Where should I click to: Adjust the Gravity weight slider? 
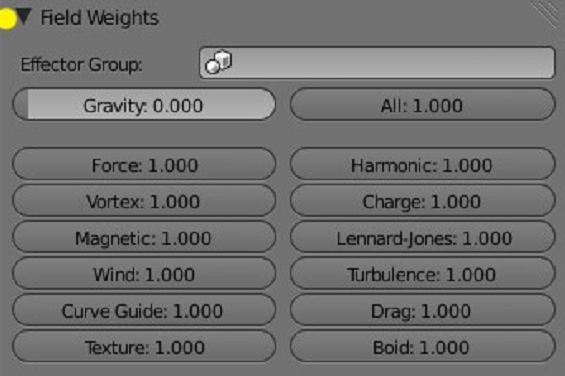pyautogui.click(x=144, y=105)
